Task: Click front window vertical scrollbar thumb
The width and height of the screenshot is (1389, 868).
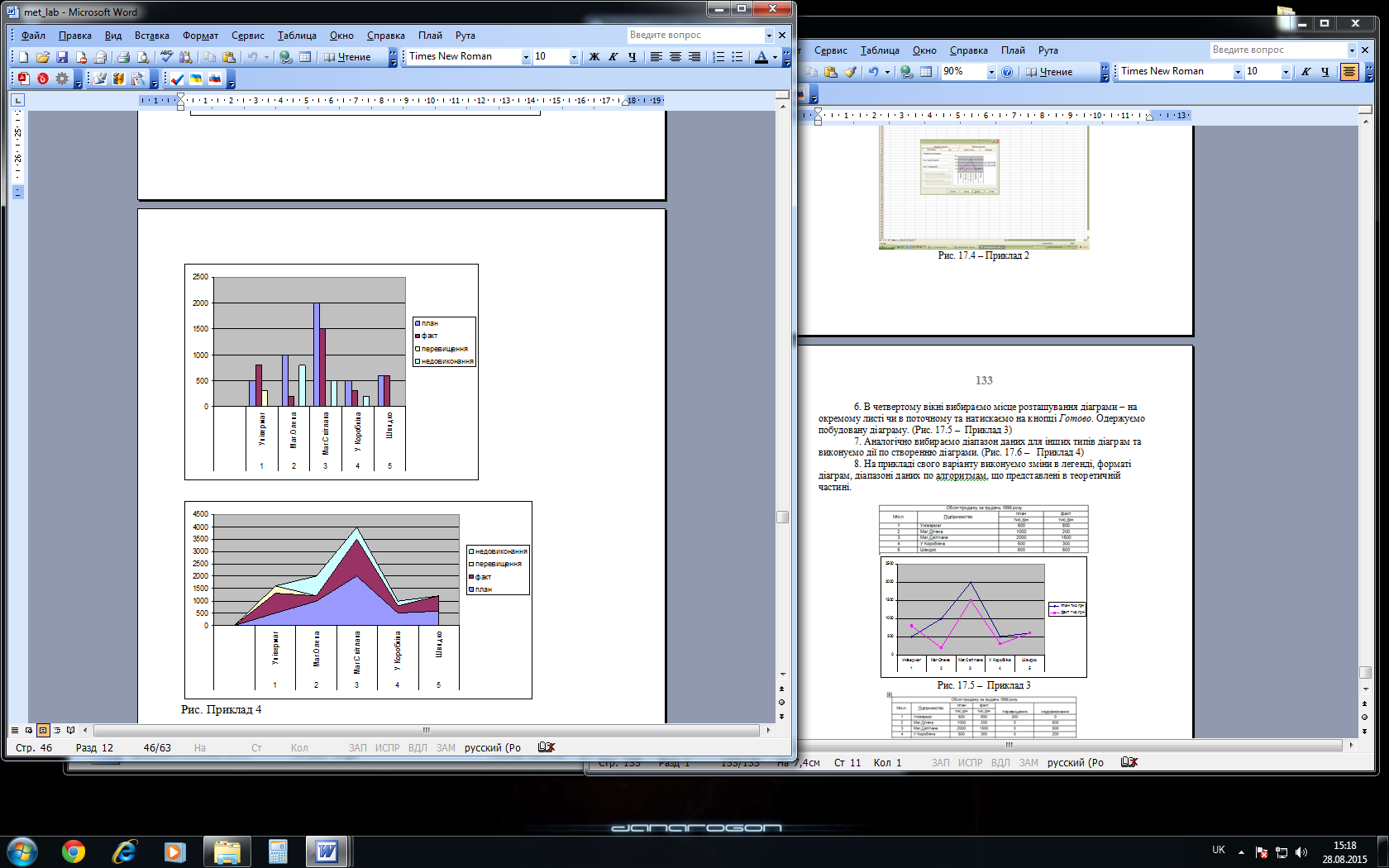Action: point(782,517)
